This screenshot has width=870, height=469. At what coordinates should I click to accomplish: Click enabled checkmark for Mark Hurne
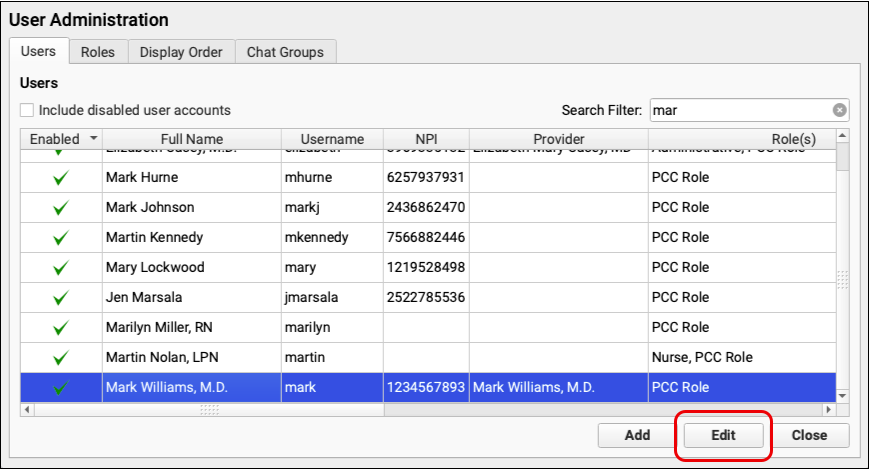coord(60,178)
